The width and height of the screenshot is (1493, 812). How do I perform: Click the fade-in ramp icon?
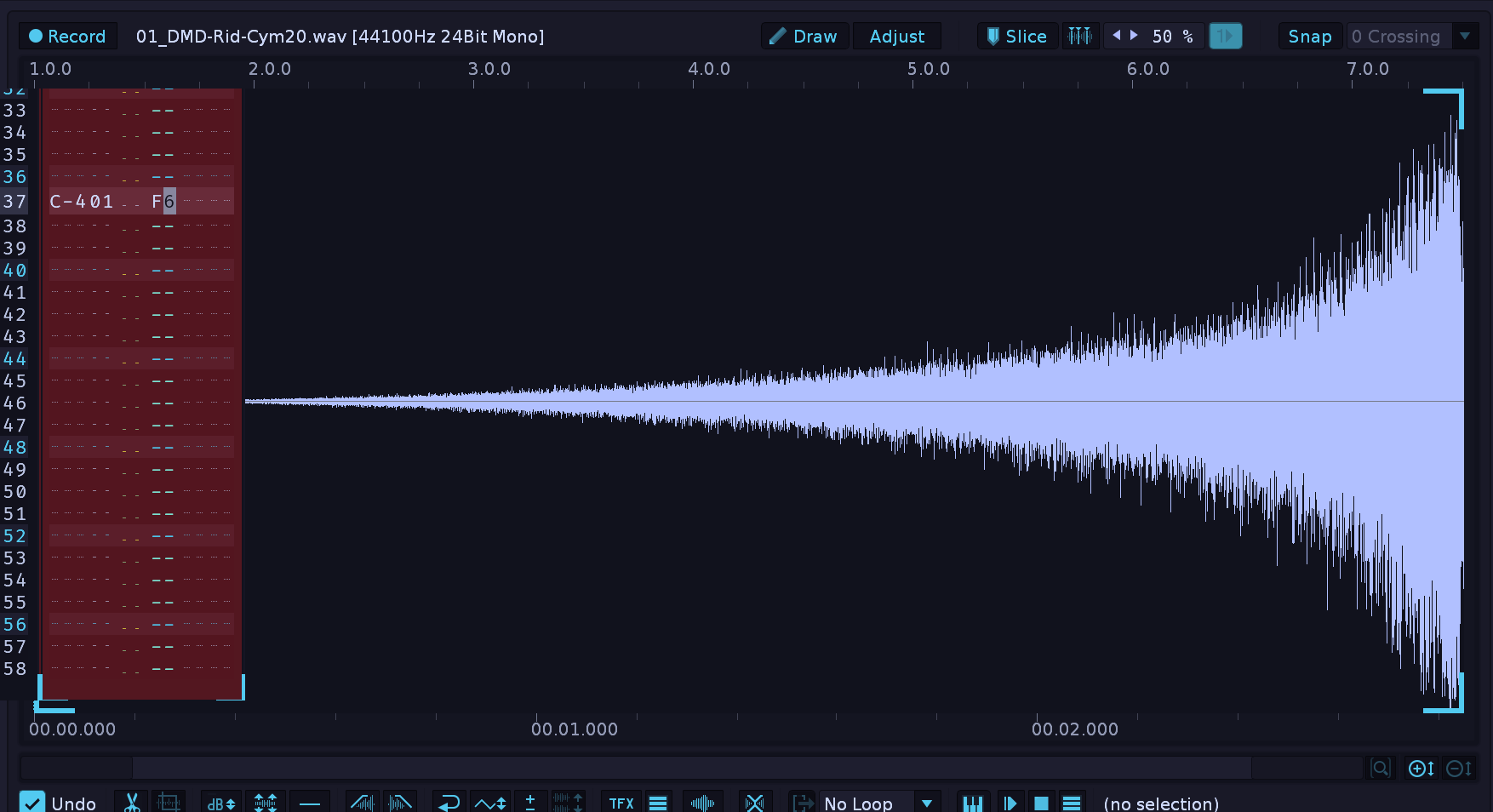(363, 803)
